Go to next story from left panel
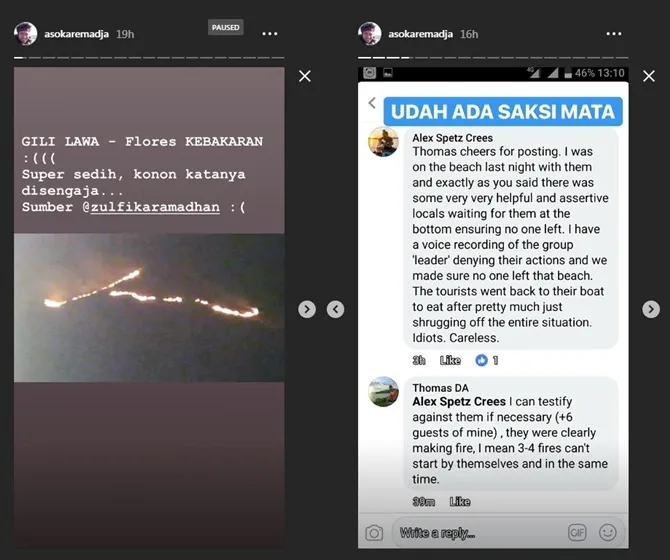Viewport: 670px width, 560px height. (307, 309)
